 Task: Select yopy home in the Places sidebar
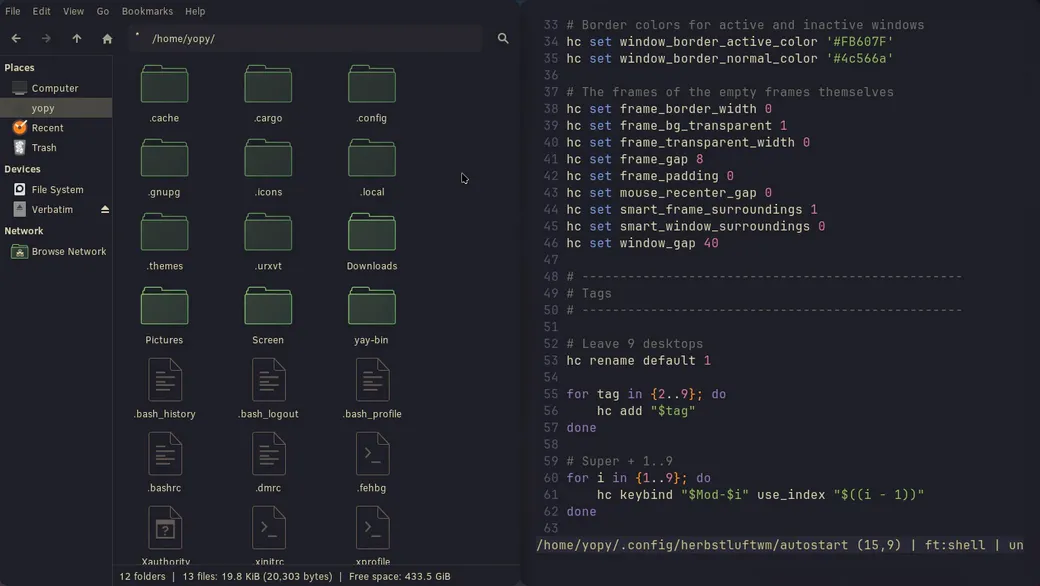(56, 108)
